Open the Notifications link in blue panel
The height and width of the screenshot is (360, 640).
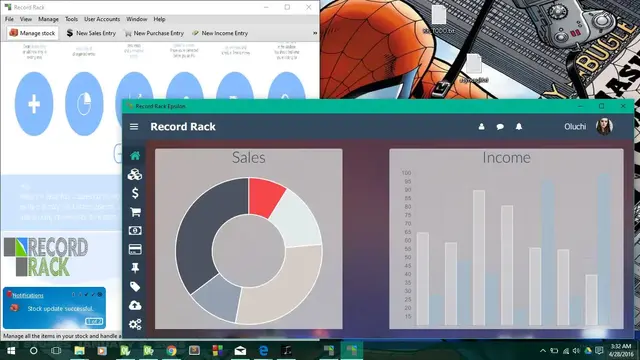click(28, 295)
